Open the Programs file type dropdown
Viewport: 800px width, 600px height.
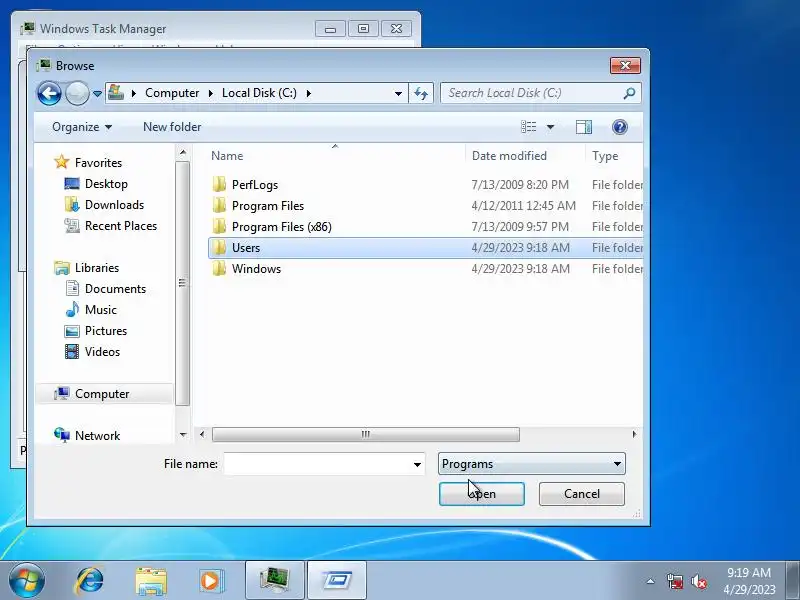532,464
